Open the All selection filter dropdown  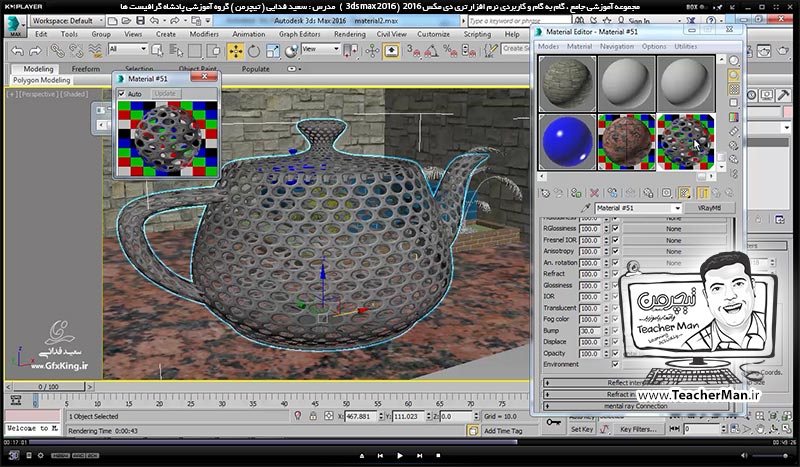tap(128, 49)
